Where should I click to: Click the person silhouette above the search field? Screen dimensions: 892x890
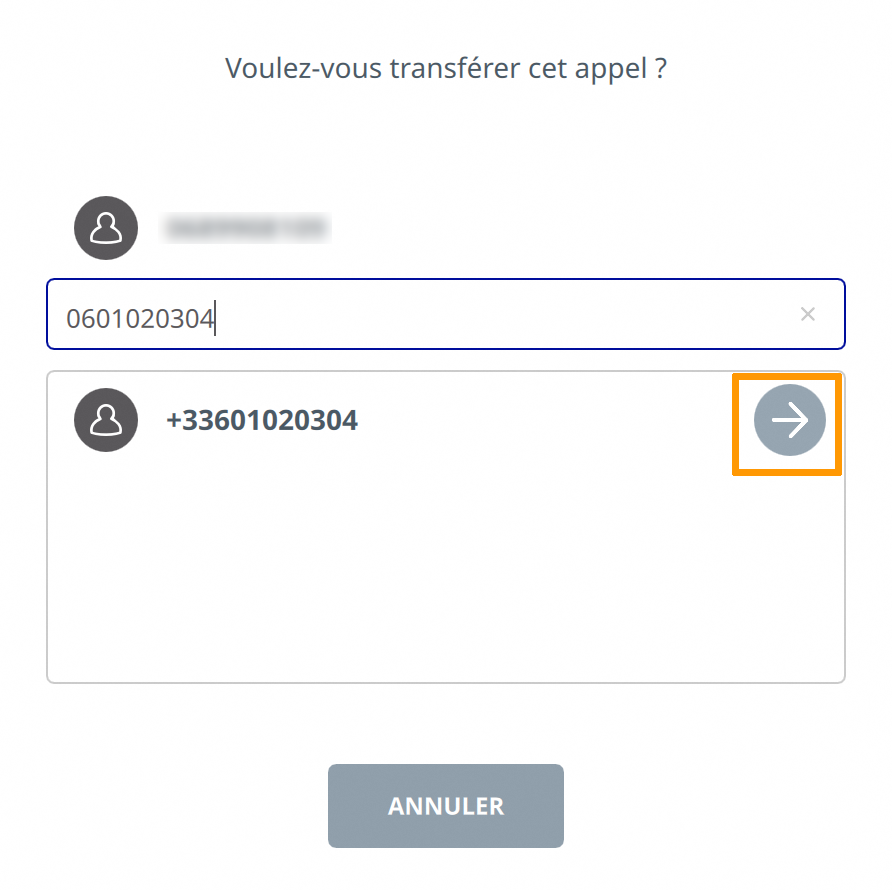[x=106, y=228]
